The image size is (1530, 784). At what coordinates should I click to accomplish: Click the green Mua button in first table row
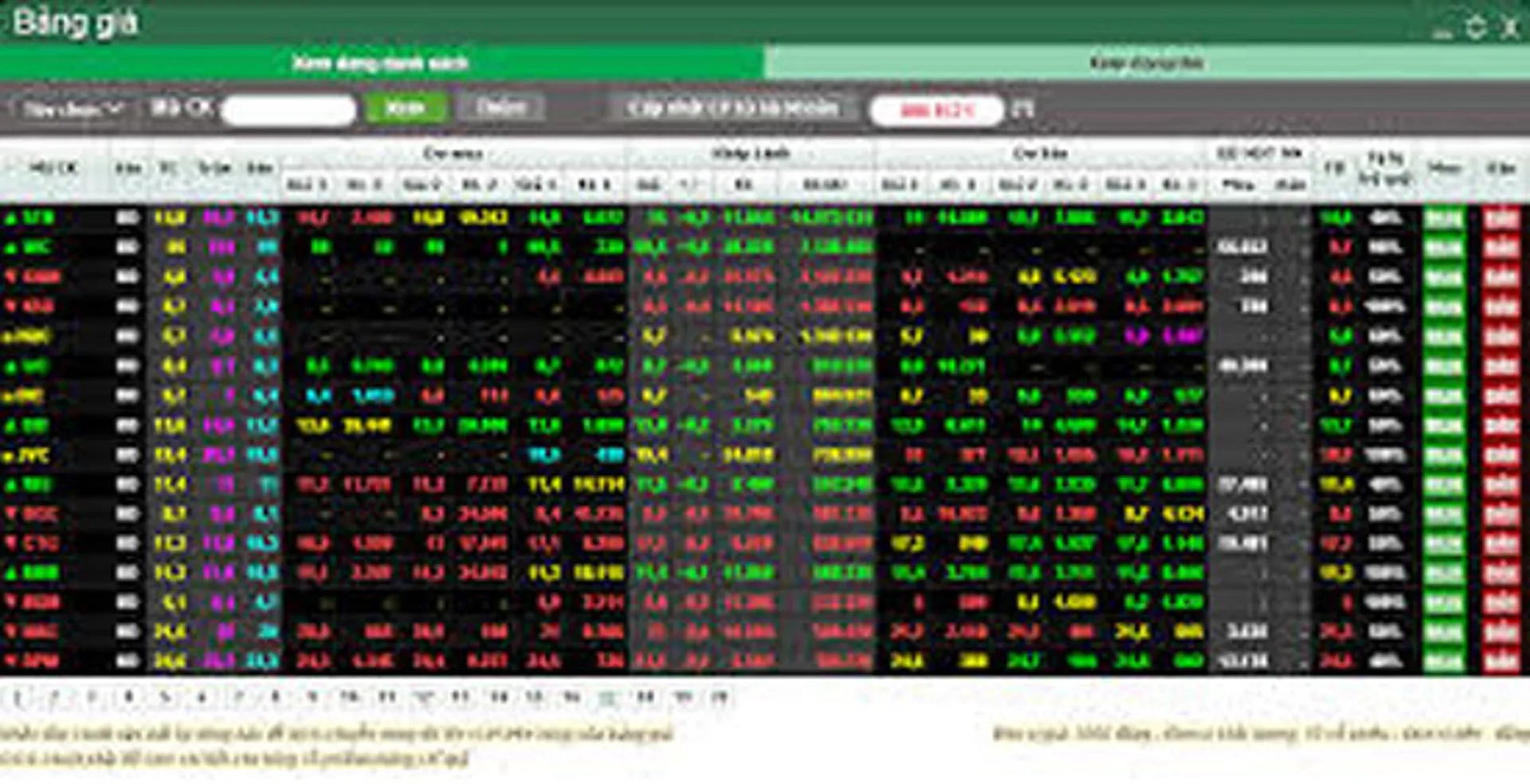tap(1443, 218)
